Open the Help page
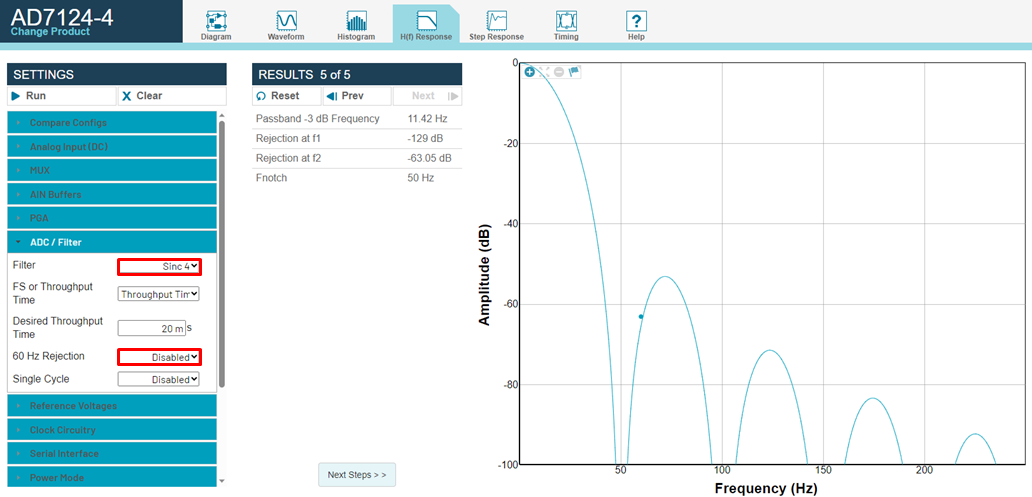1032x497 pixels. point(636,24)
